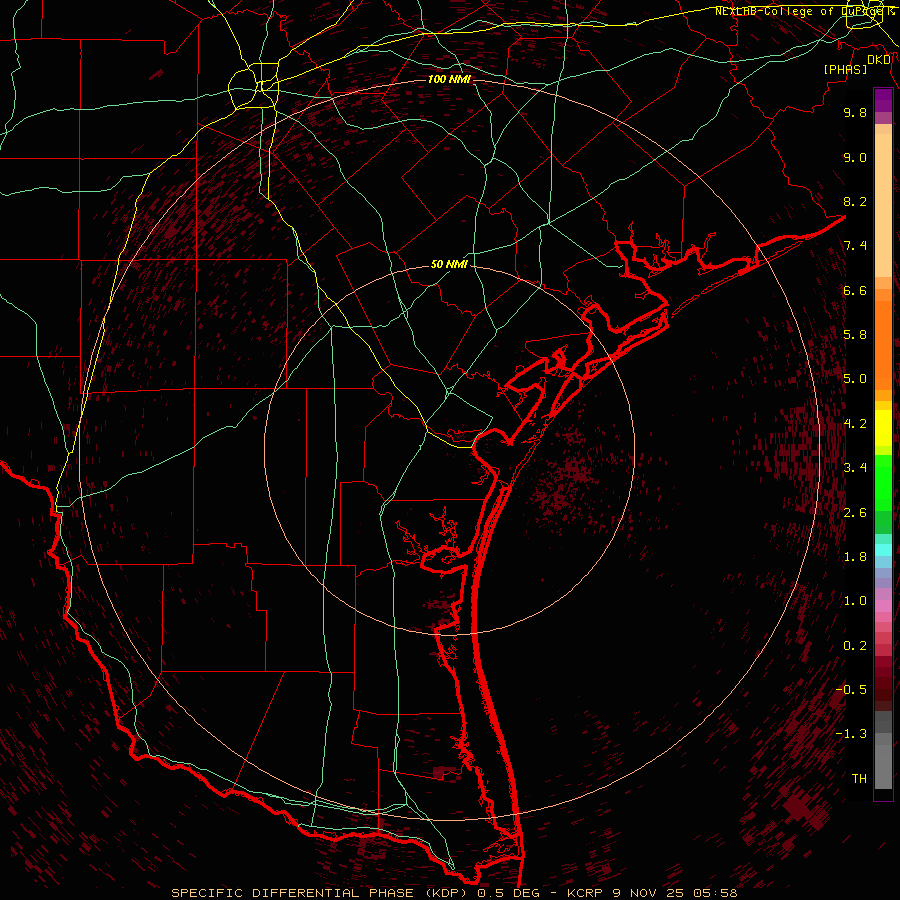Click the 0.2 value on the scale
Screen dimensions: 900x900
pos(855,646)
